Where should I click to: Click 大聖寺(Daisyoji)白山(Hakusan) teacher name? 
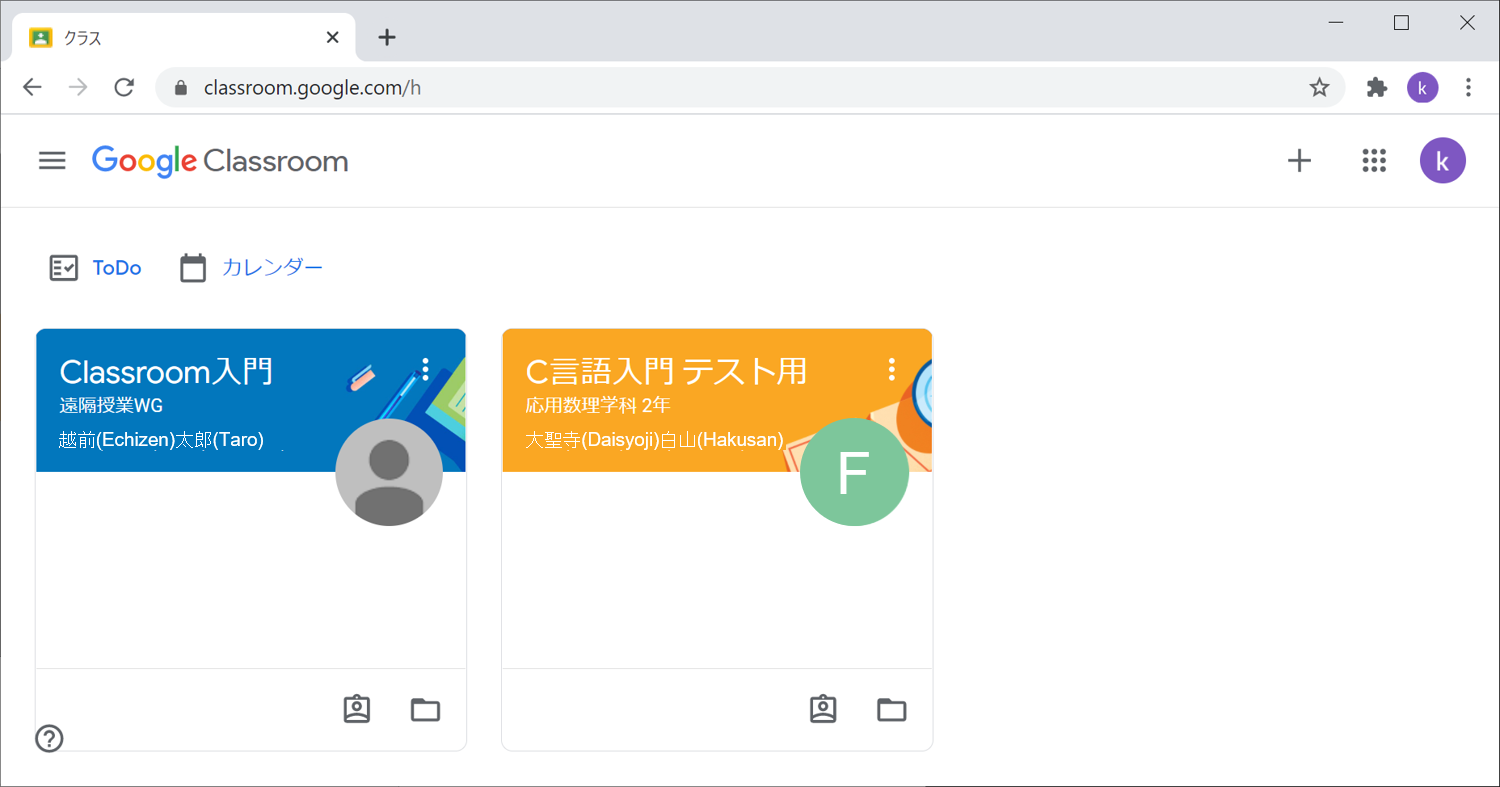tap(655, 439)
